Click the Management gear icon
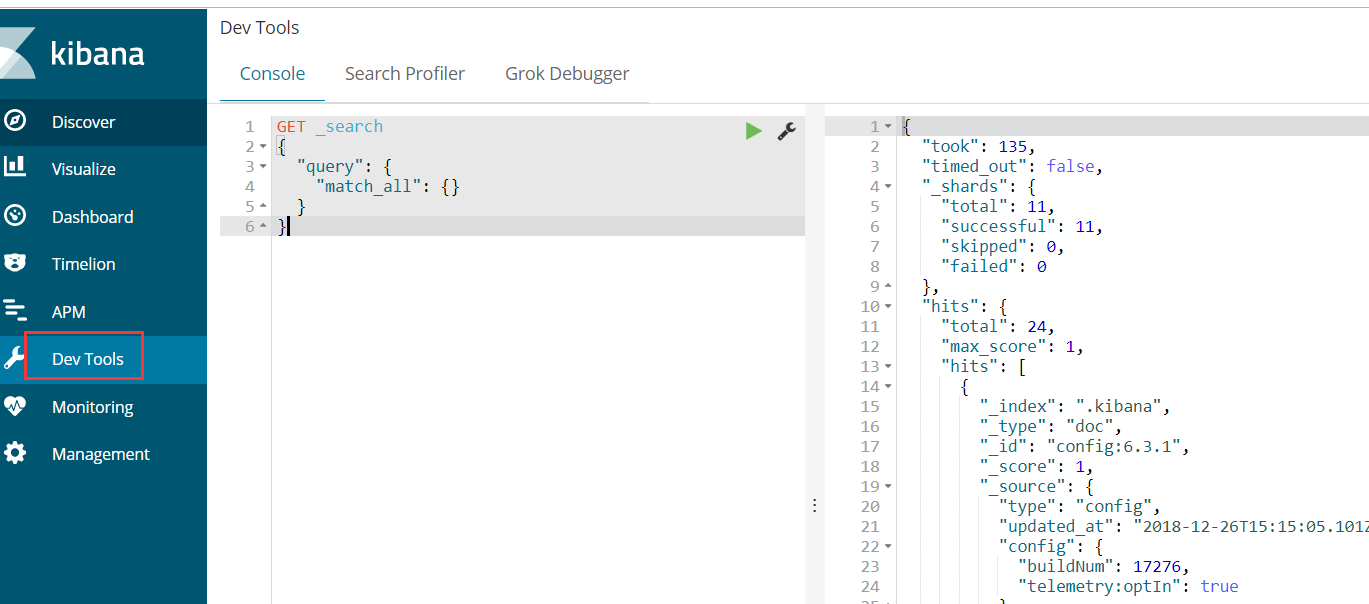Viewport: 1369px width, 604px height. (x=15, y=453)
